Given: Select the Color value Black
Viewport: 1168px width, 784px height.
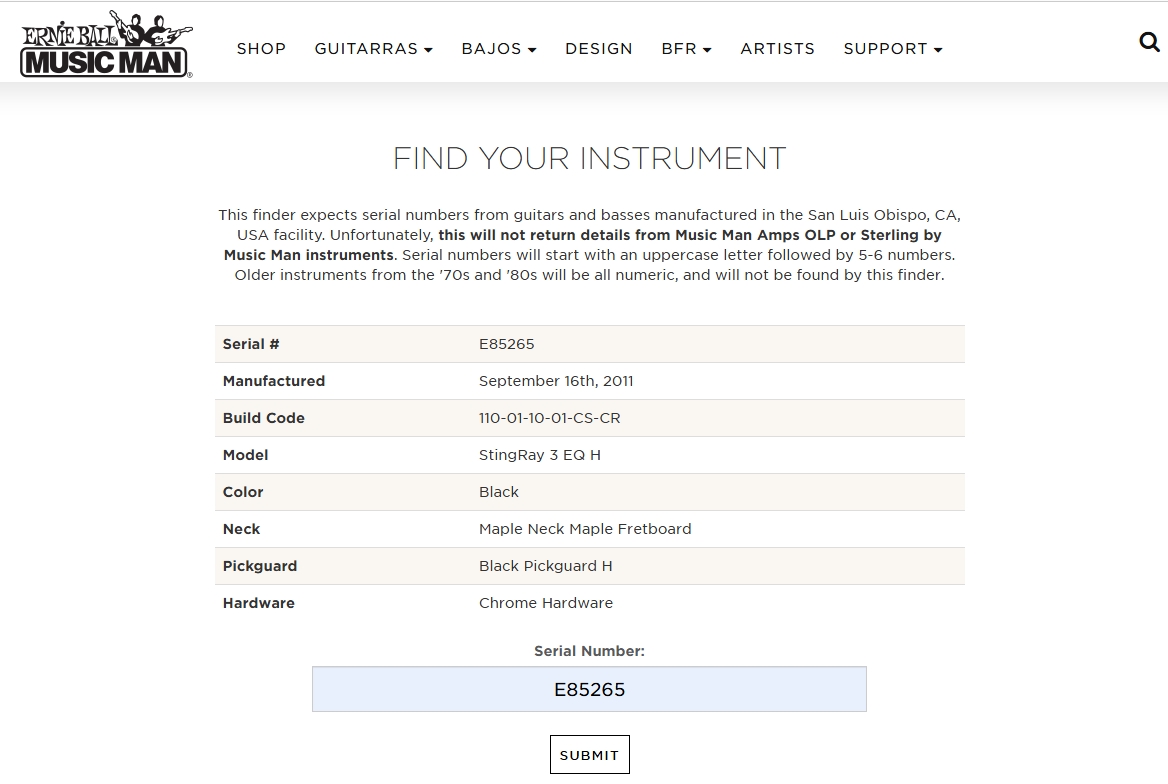Looking at the screenshot, I should coord(499,492).
